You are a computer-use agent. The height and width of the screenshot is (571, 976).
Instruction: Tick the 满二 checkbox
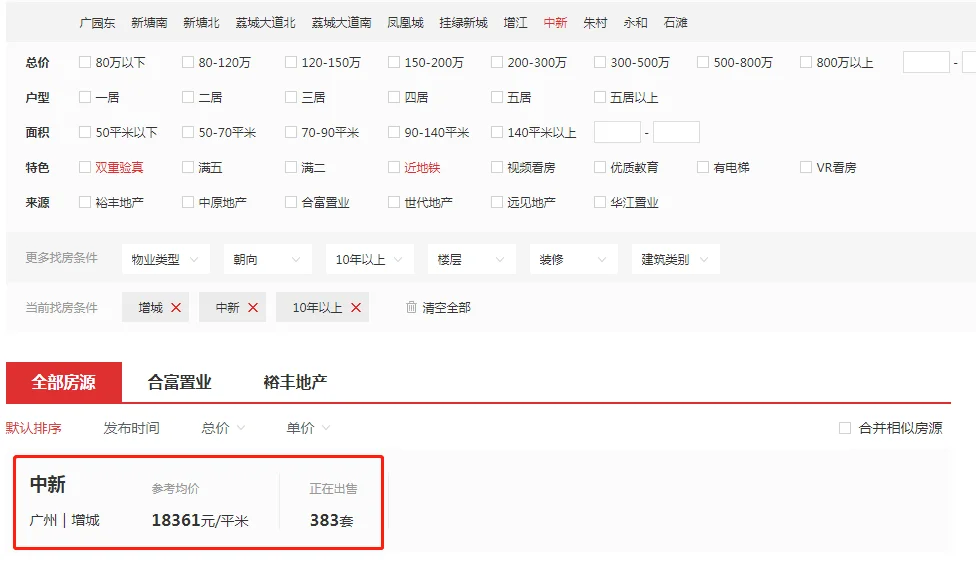(x=291, y=167)
